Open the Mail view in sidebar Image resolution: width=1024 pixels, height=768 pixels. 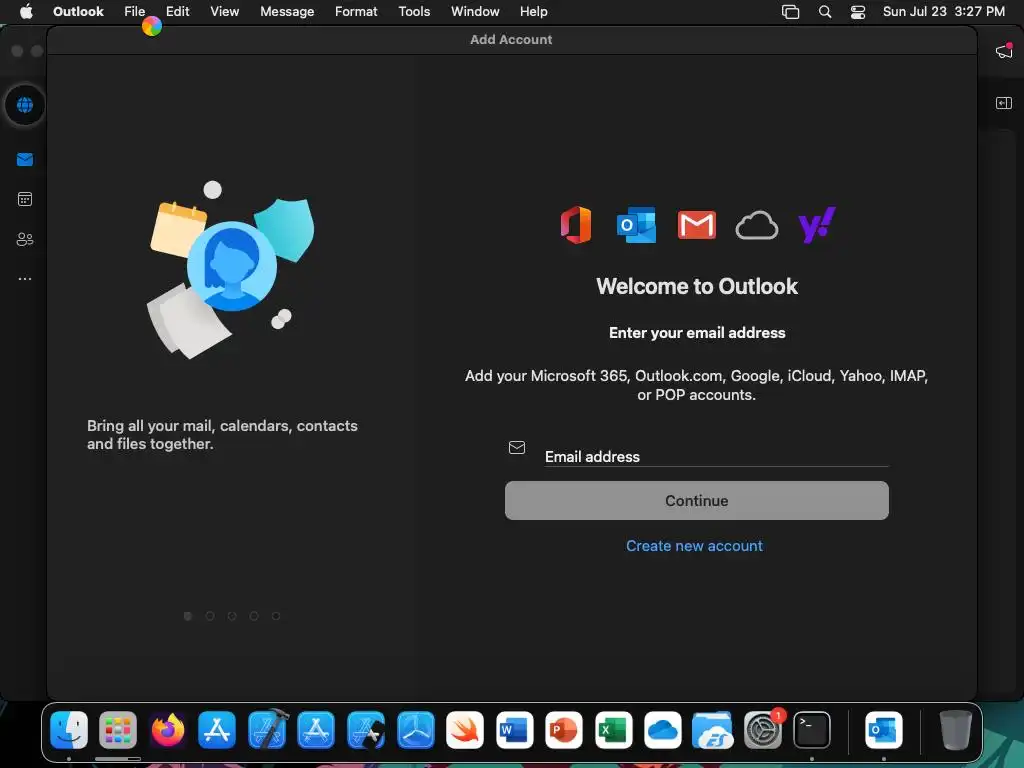click(x=25, y=159)
